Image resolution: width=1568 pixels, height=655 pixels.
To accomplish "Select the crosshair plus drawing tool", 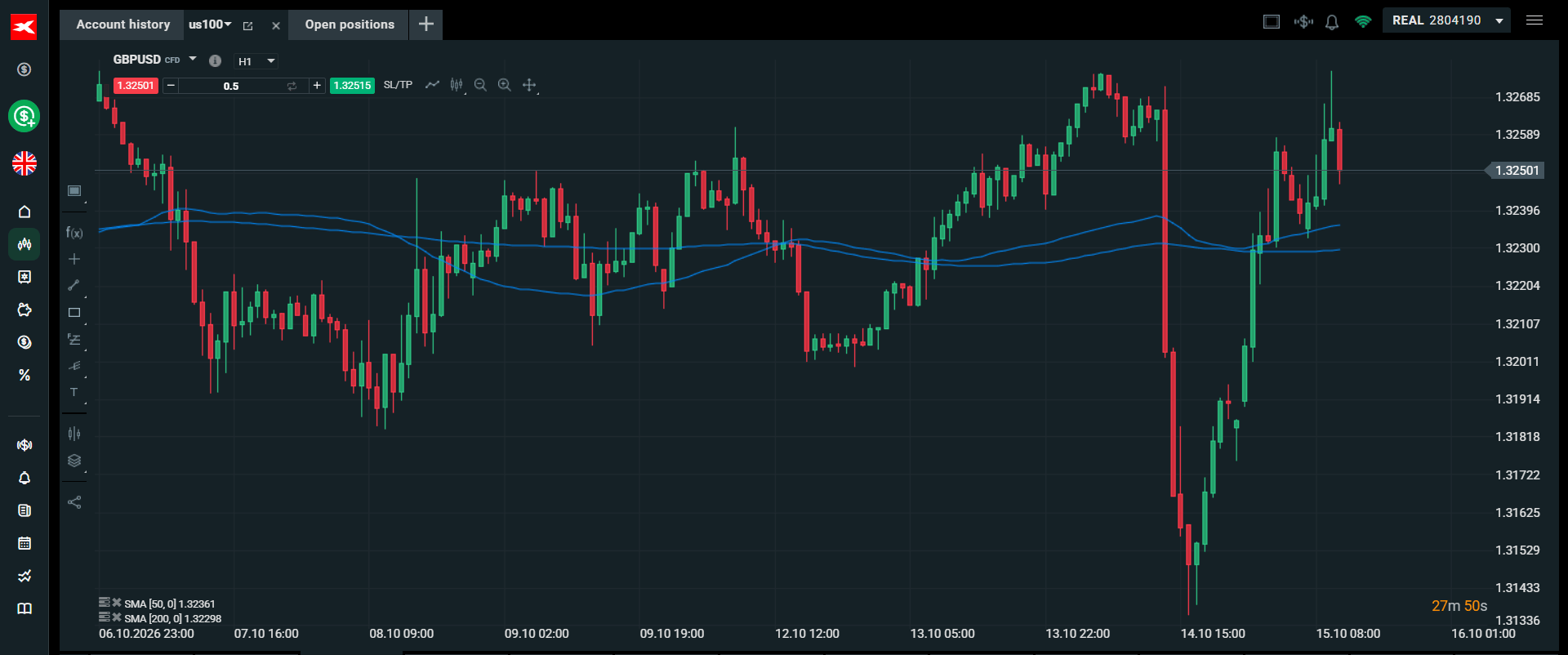I will (74, 259).
